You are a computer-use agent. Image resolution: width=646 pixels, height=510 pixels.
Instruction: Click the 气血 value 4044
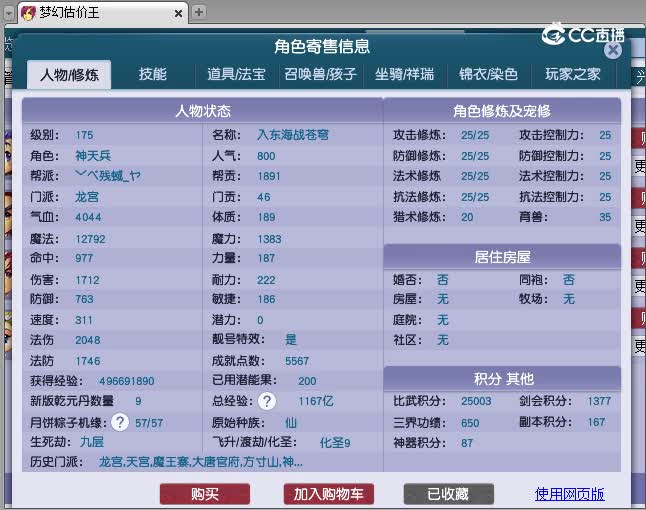click(x=88, y=217)
